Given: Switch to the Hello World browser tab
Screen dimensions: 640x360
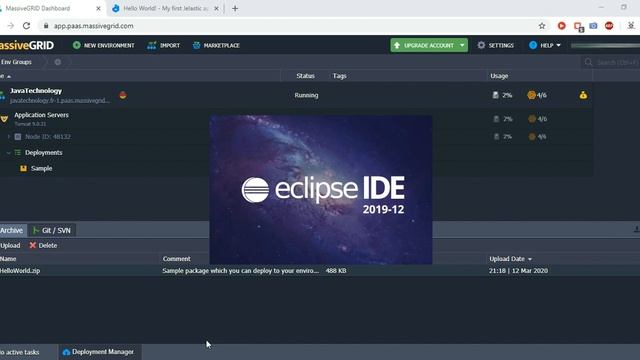Looking at the screenshot, I should click(x=165, y=8).
